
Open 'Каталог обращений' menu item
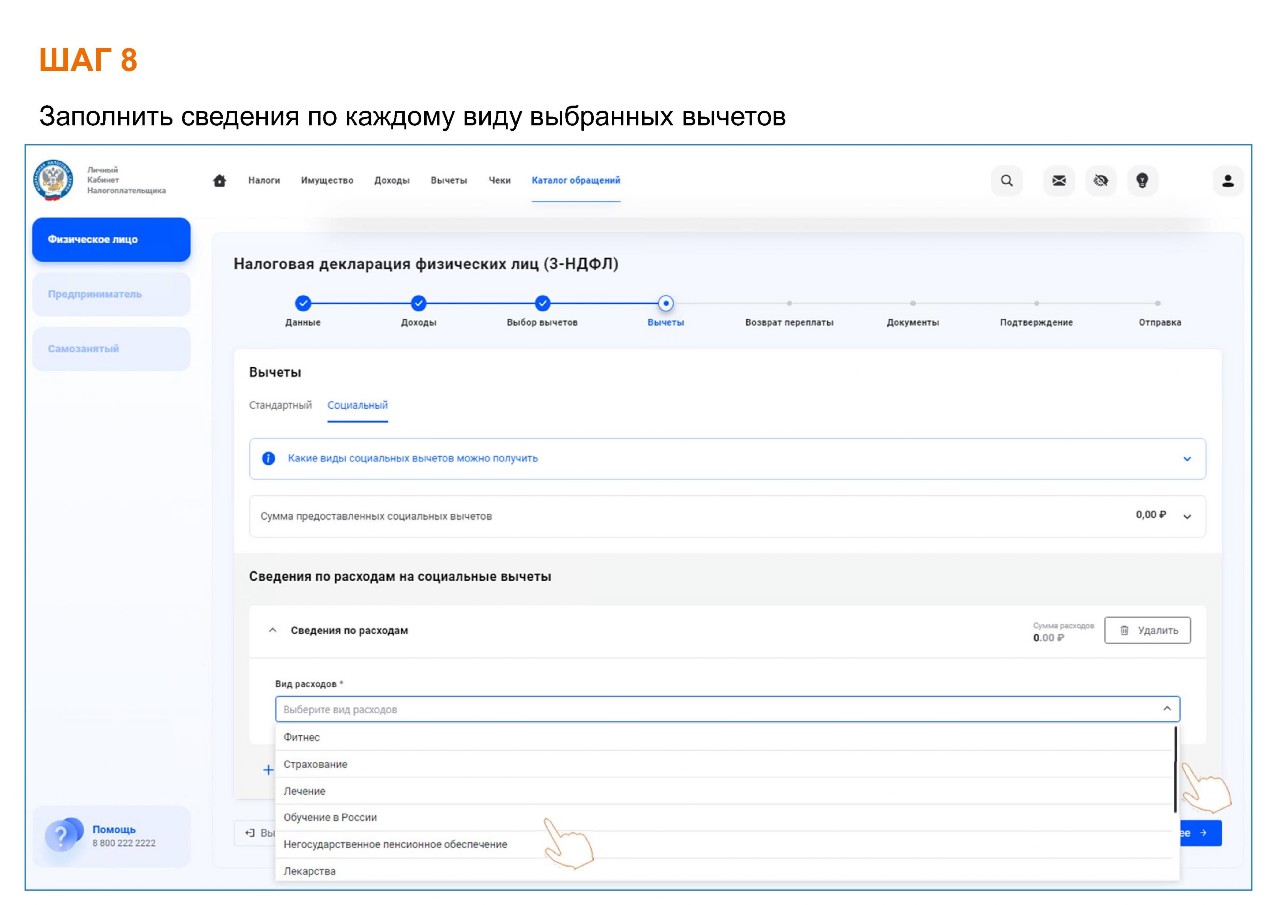575,181
